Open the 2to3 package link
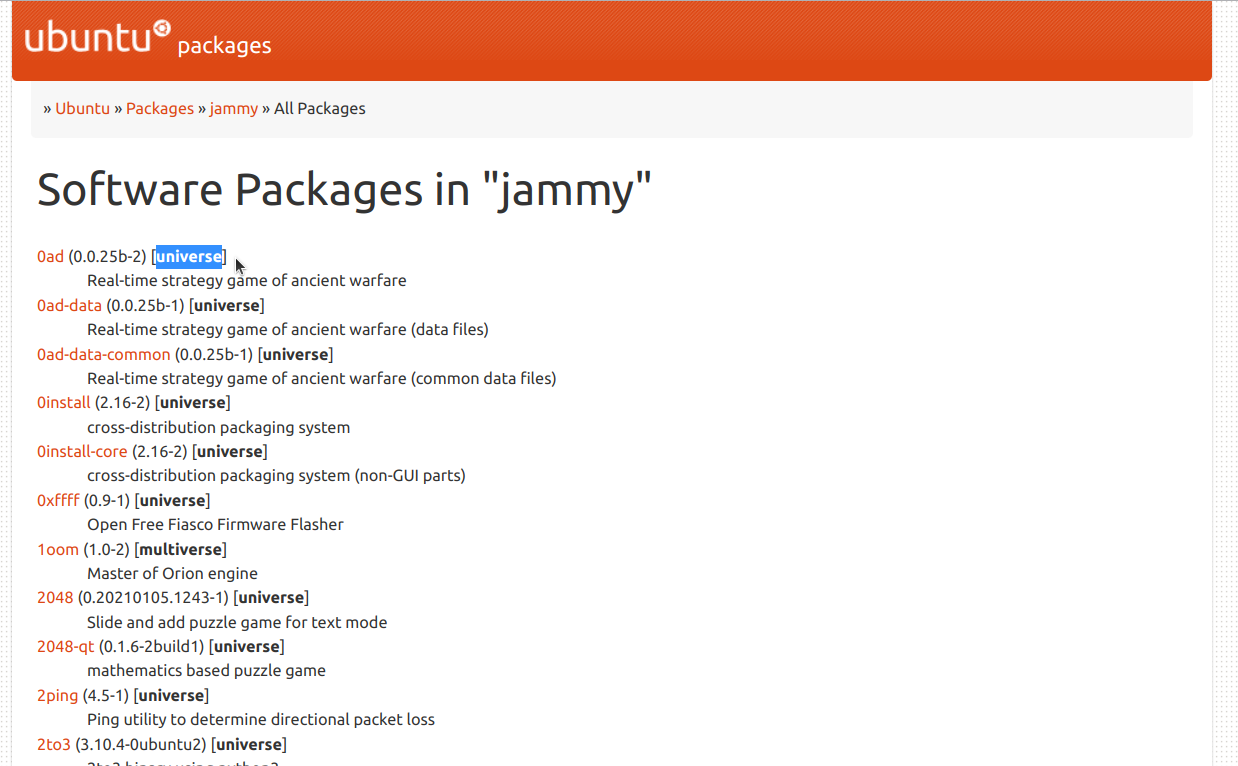 click(x=54, y=744)
